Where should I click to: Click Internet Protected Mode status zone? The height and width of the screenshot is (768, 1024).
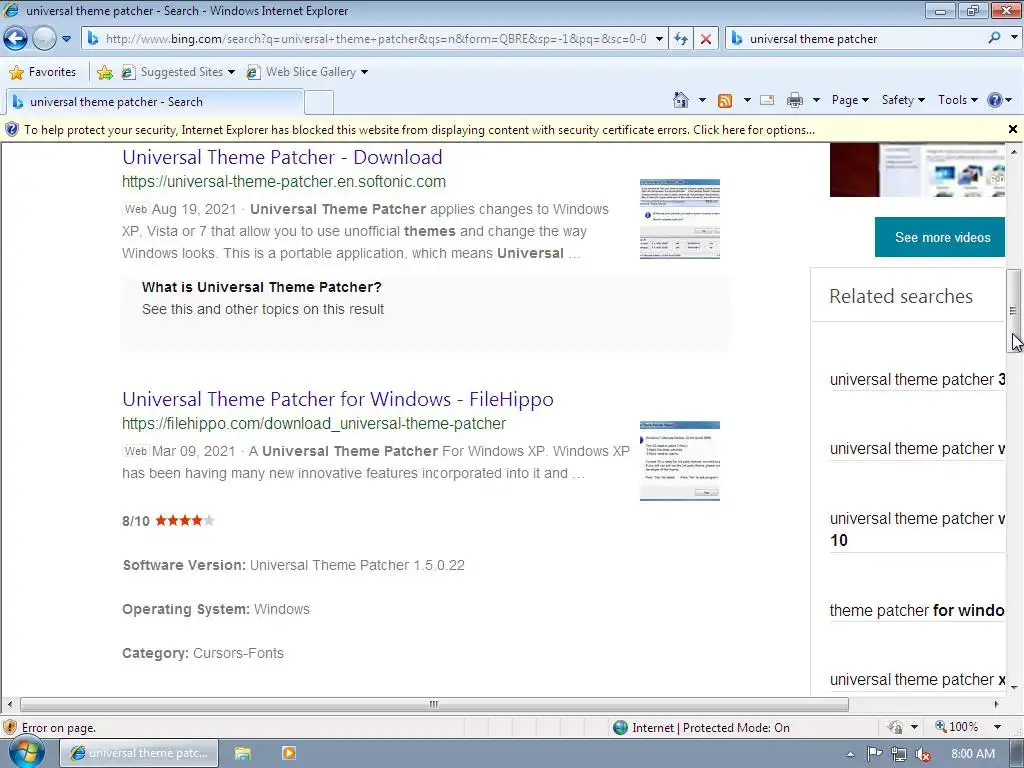pos(702,728)
